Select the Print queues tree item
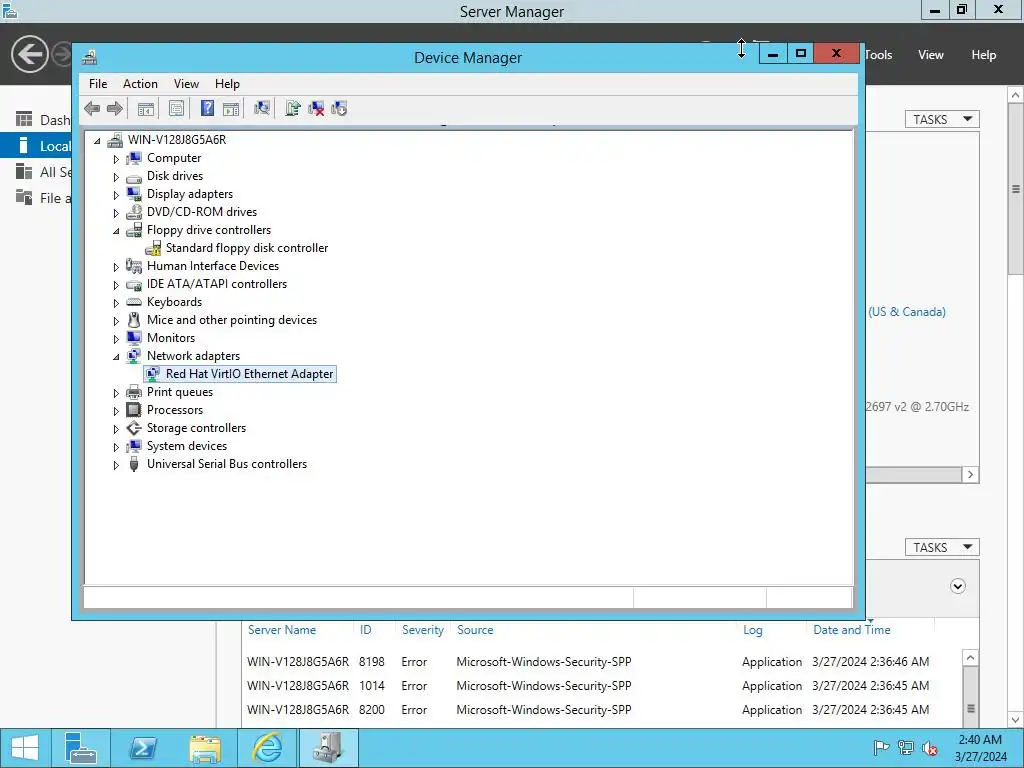This screenshot has height=768, width=1024. pyautogui.click(x=180, y=392)
